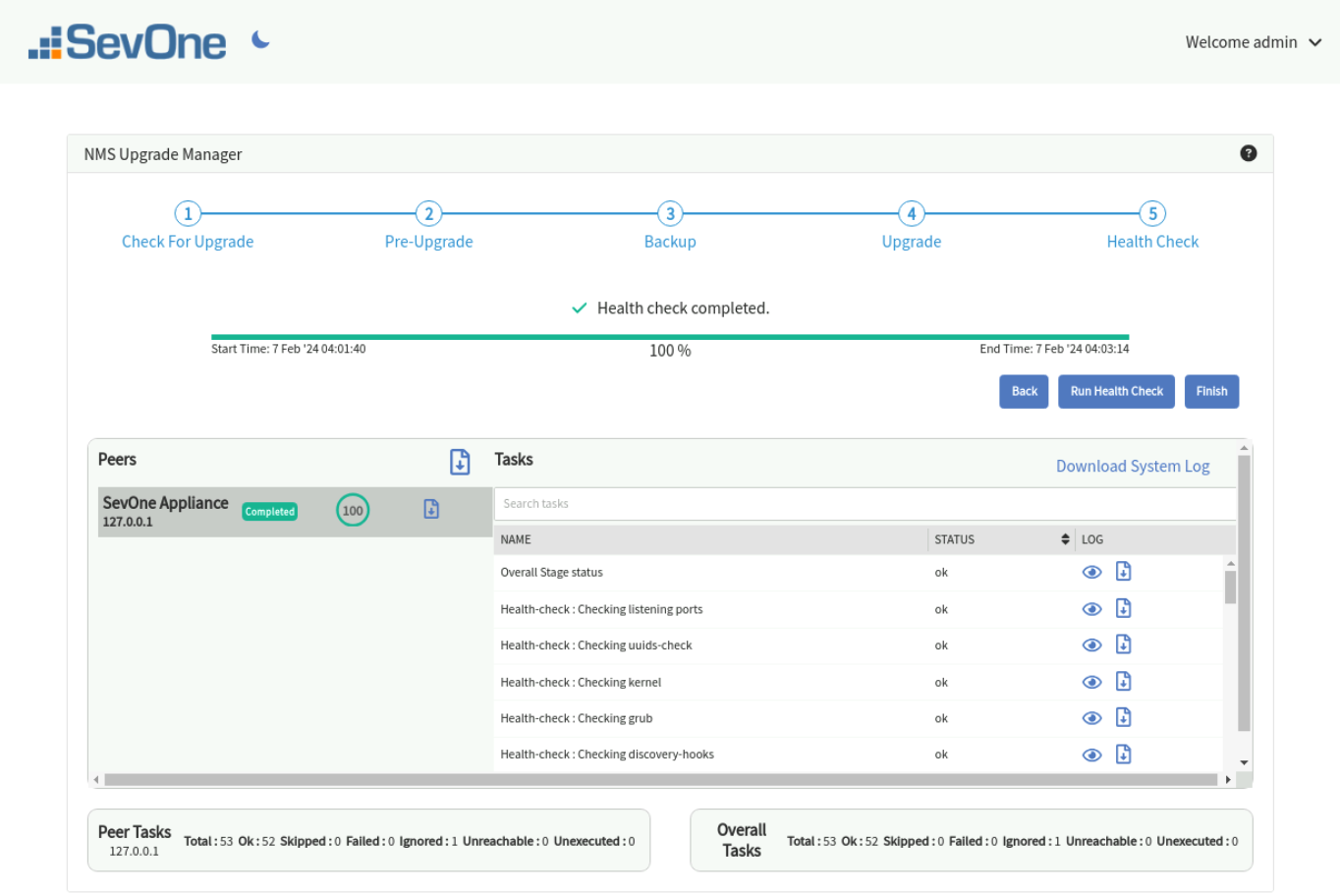Go to step 3 Backup
1340x896 pixels.
coord(670,213)
